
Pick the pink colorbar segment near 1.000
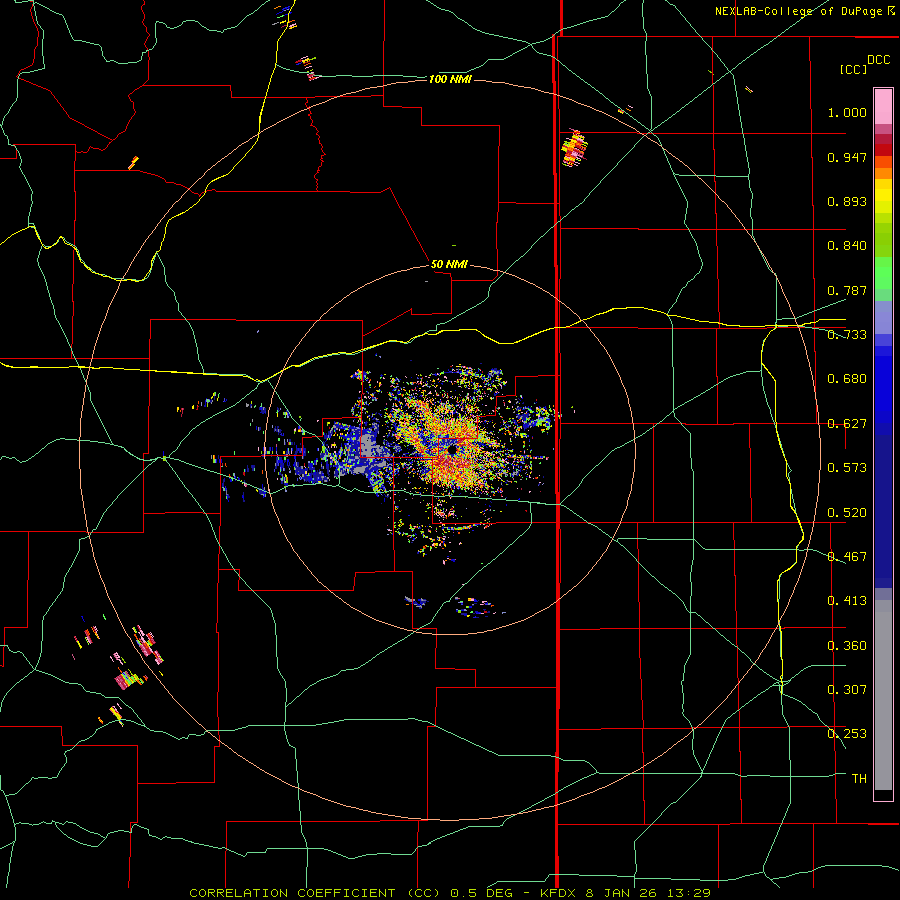pos(883,106)
